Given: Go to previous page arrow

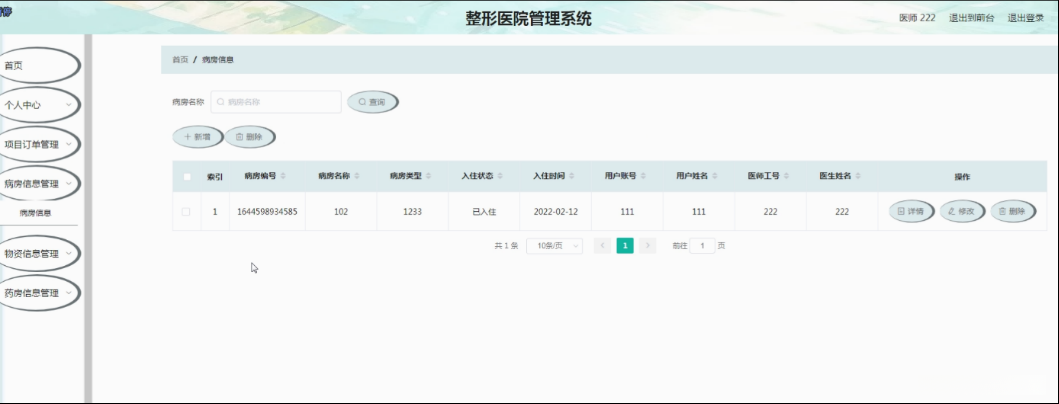Looking at the screenshot, I should (602, 246).
